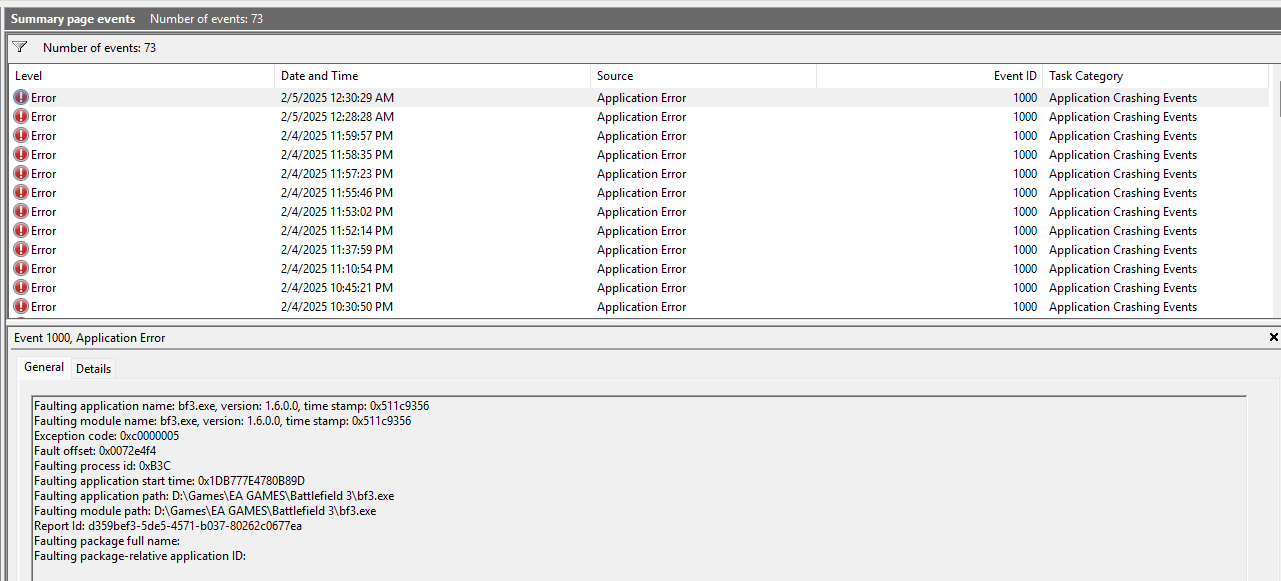Click the Faulting application name line
The image size is (1281, 581).
coord(231,406)
